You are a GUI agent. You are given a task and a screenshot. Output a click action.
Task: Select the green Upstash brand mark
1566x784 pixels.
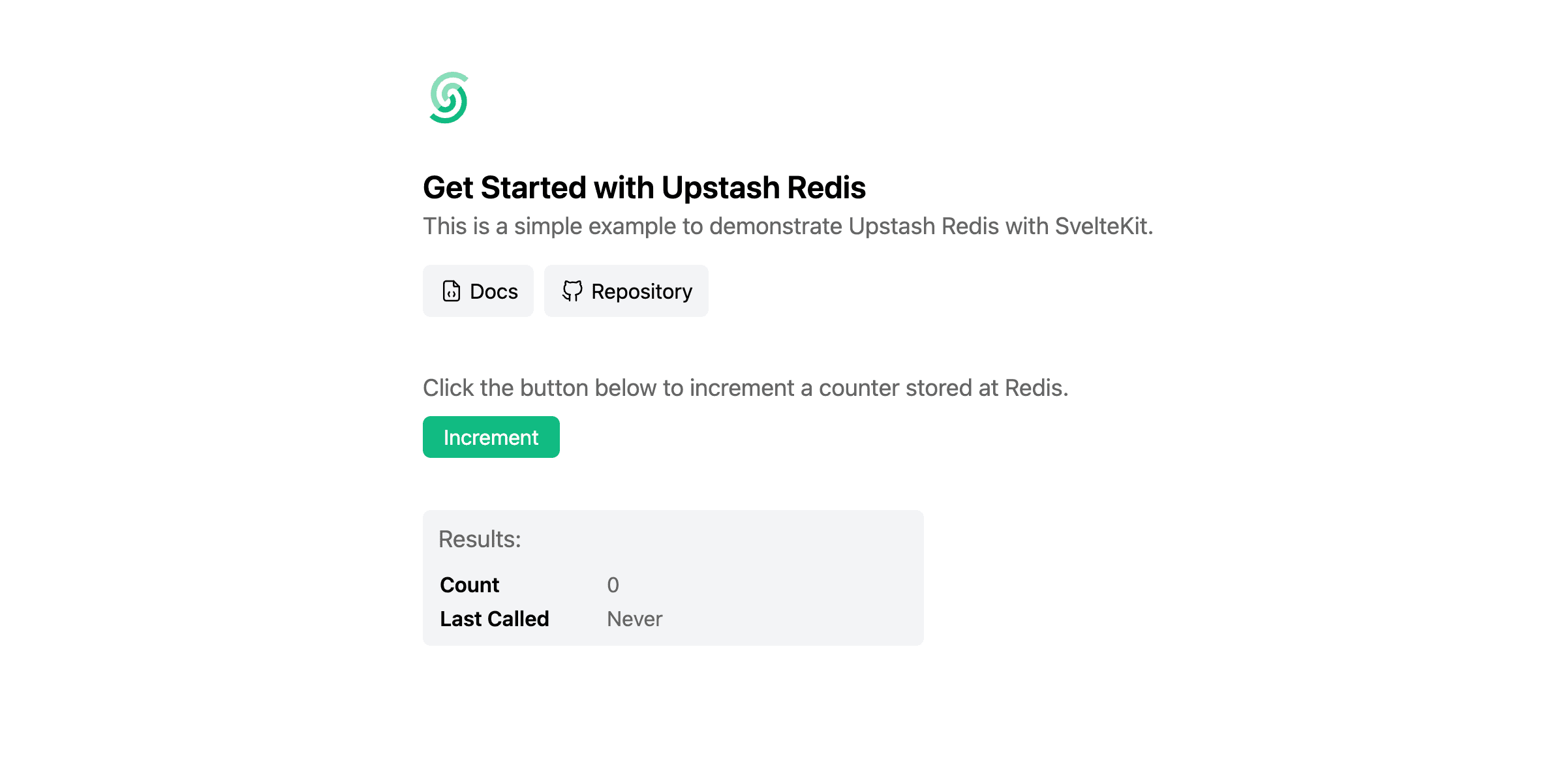coord(450,99)
